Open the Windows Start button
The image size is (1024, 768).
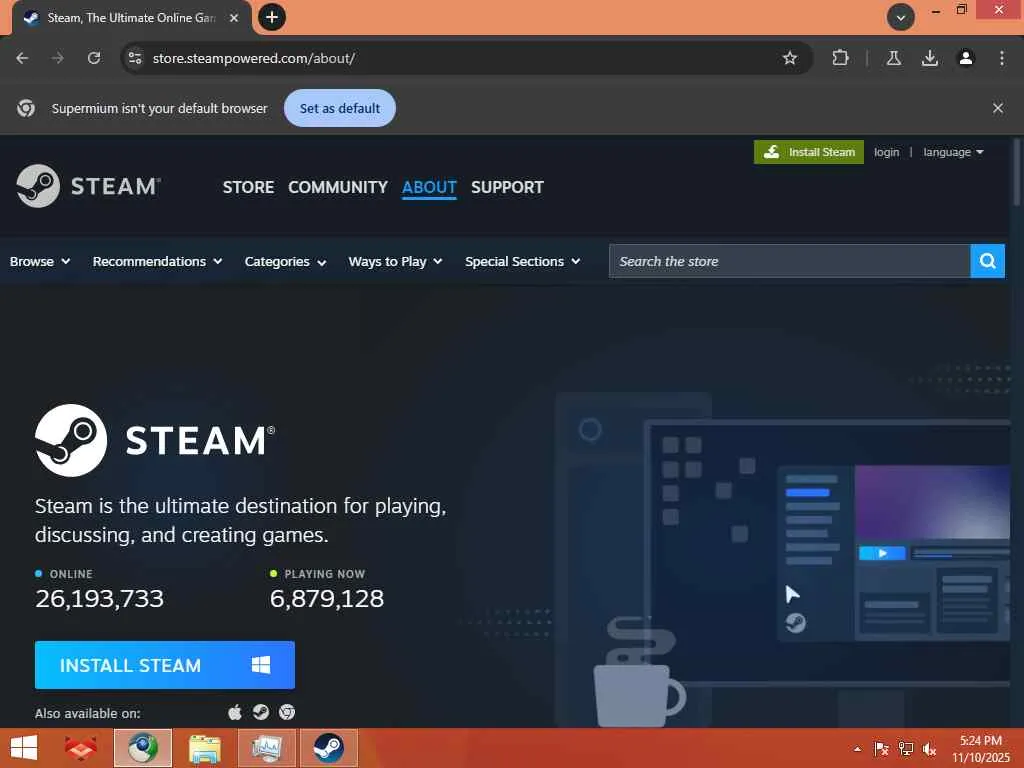pos(24,748)
